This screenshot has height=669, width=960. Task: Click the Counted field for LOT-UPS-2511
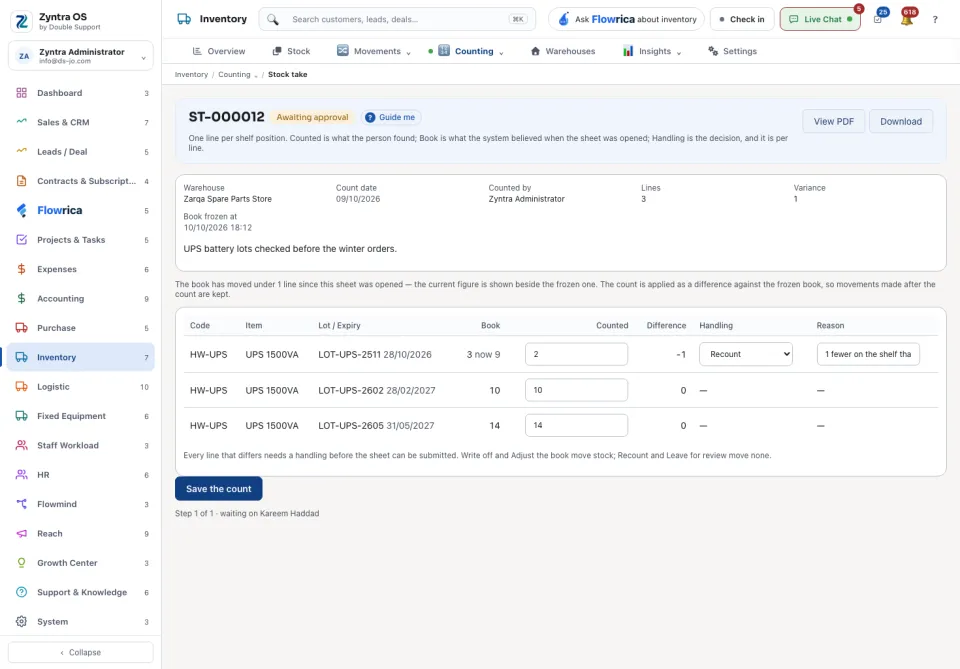point(576,354)
